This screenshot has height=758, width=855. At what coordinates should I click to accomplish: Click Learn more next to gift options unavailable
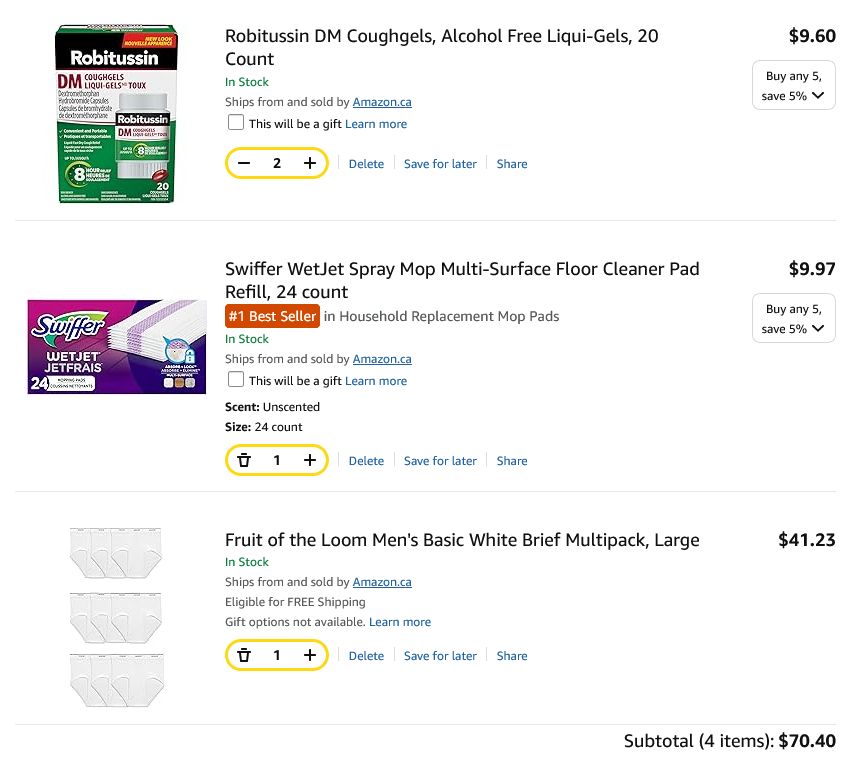pos(400,621)
